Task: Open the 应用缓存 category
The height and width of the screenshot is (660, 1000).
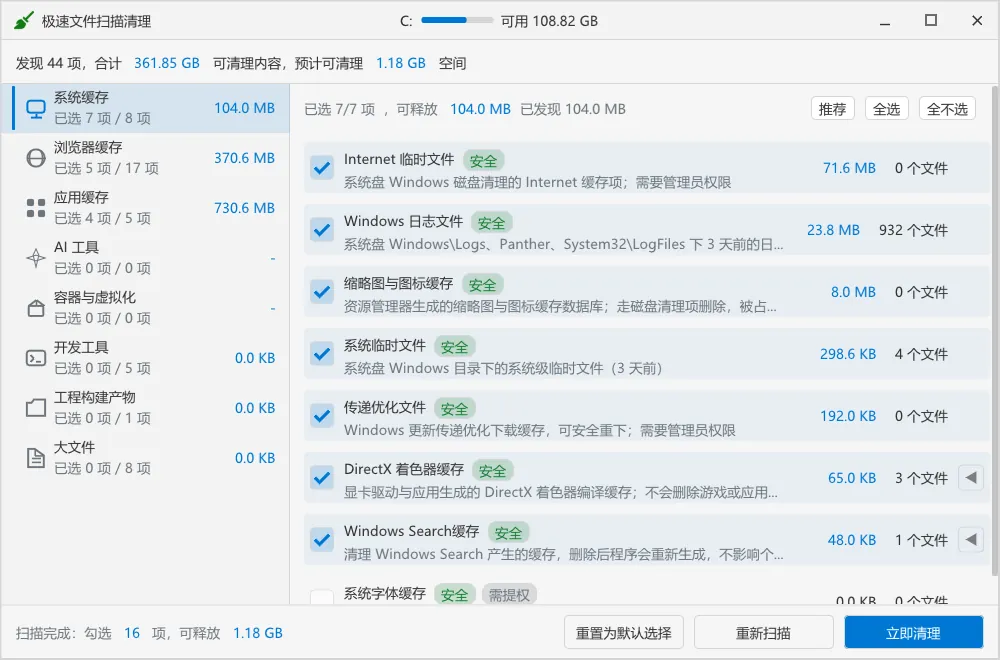Action: coord(145,208)
